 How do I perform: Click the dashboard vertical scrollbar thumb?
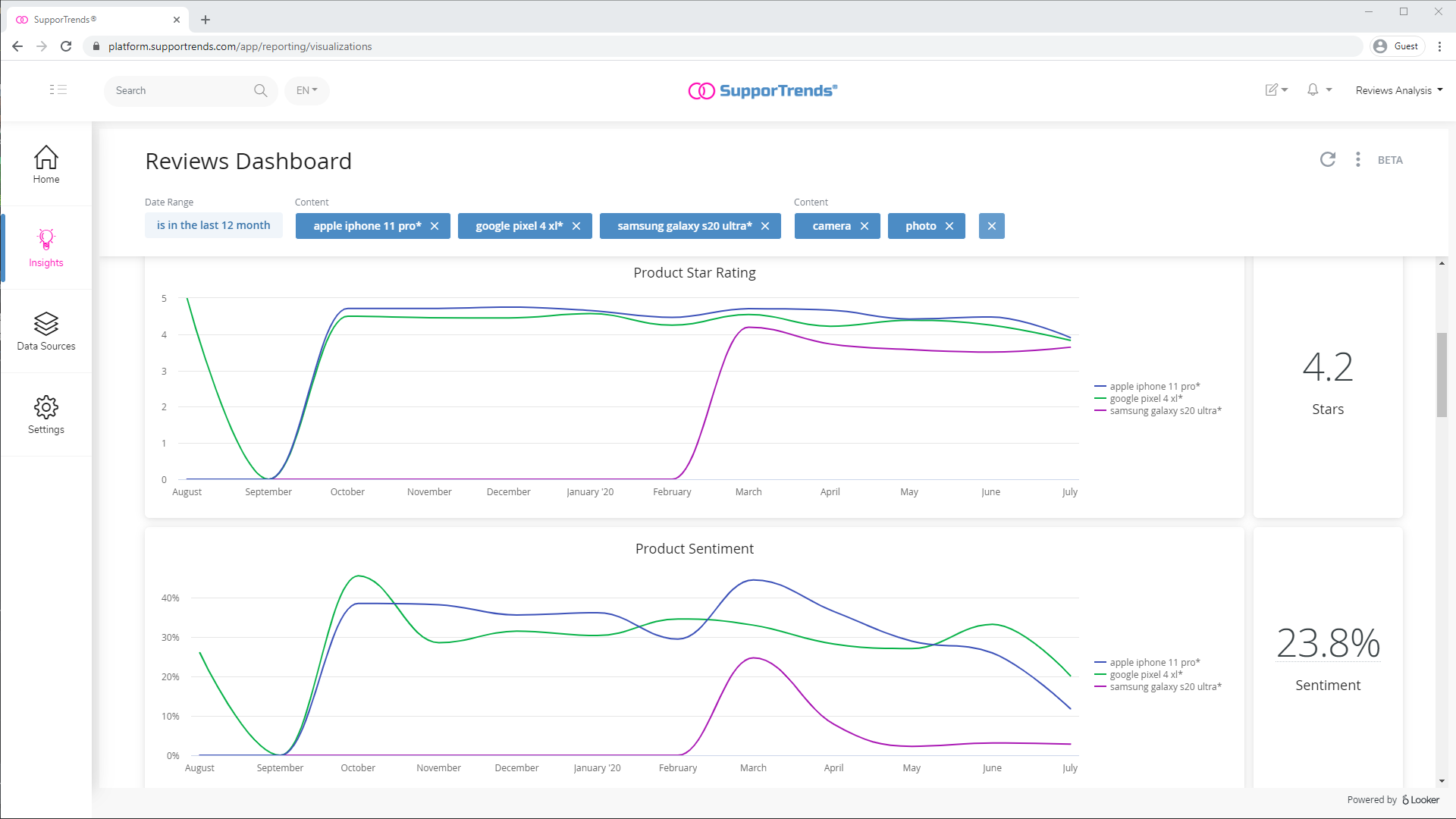click(x=1442, y=375)
